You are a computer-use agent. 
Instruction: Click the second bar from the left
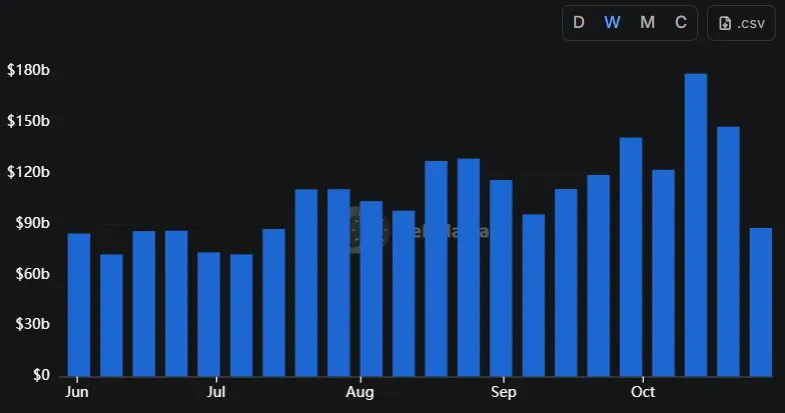tap(111, 315)
